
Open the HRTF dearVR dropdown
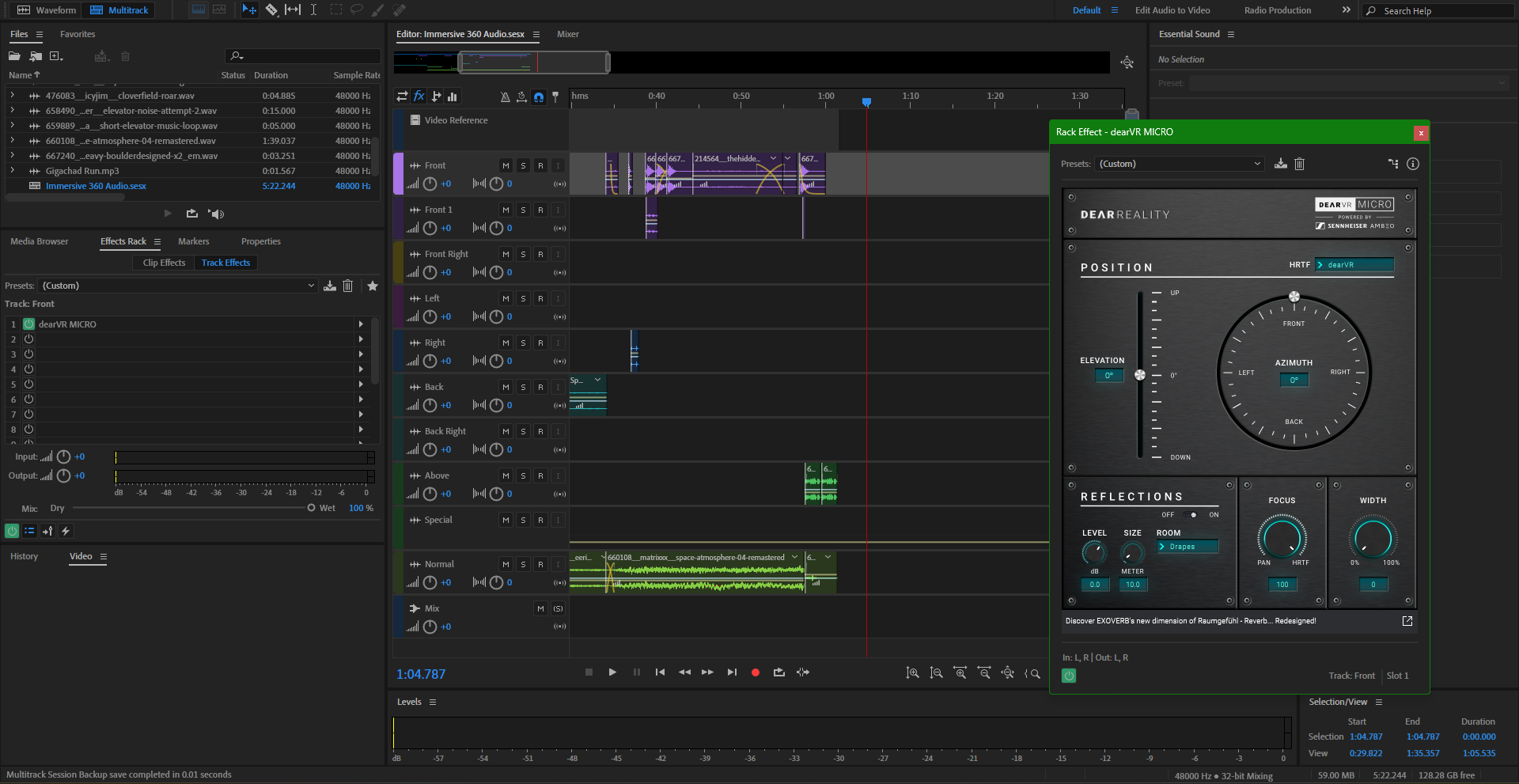coord(1354,265)
